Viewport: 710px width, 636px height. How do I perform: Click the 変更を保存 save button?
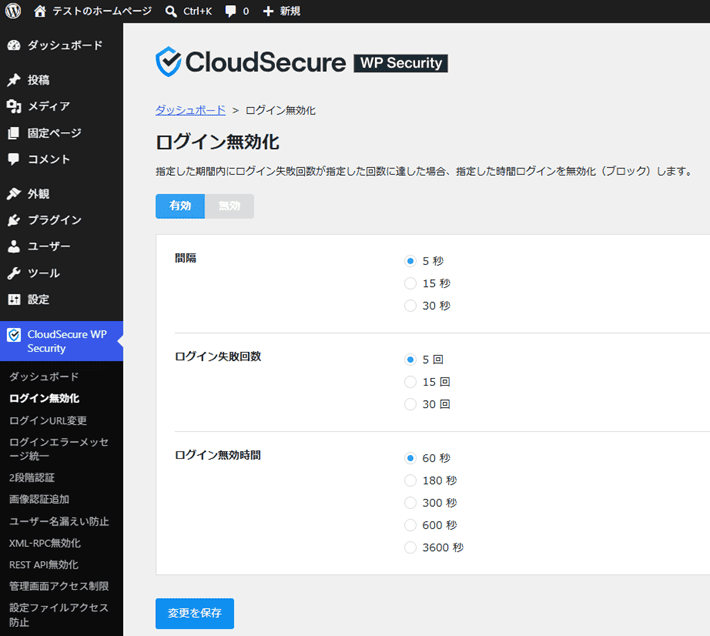(195, 613)
